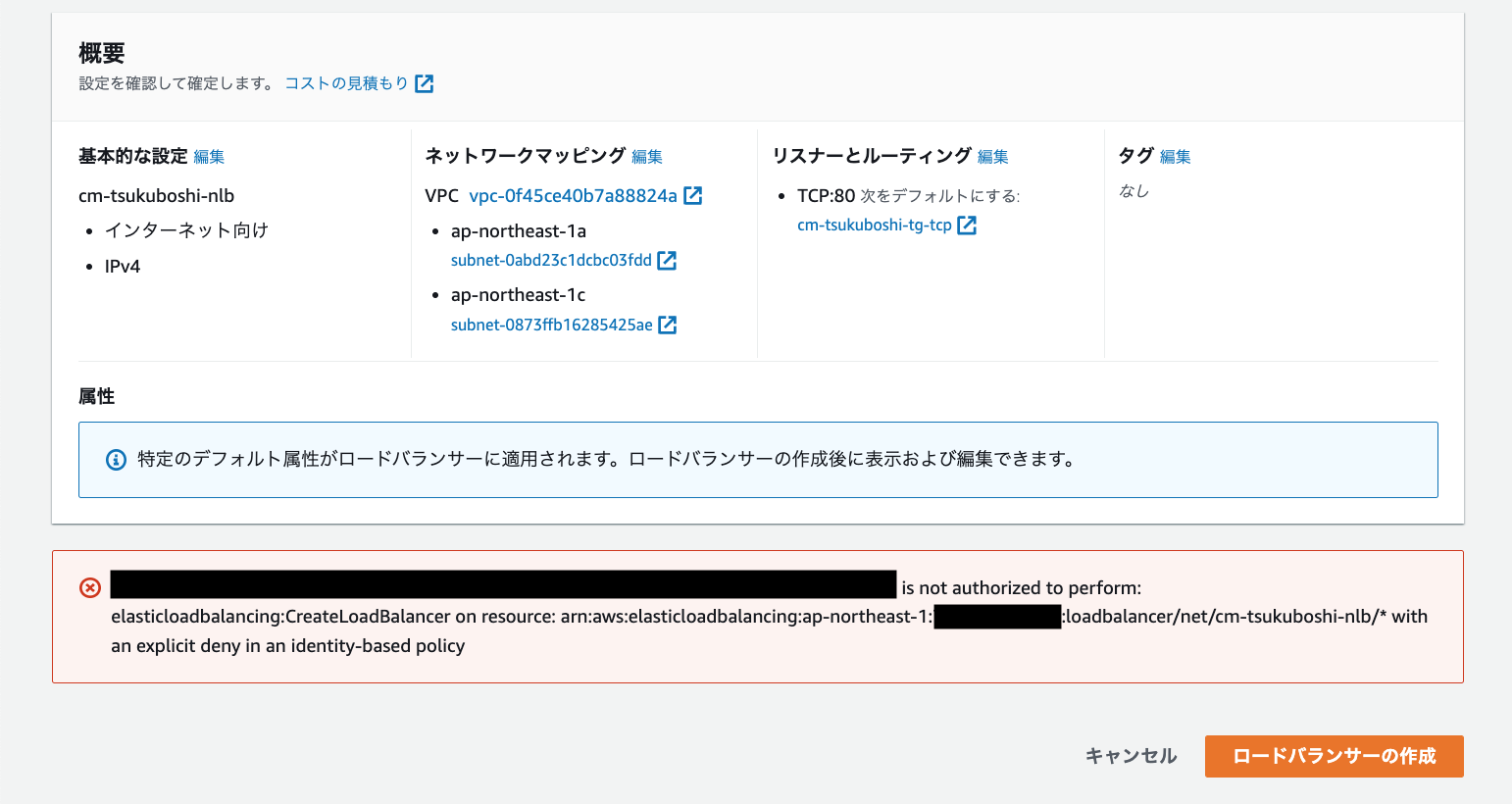
Task: Click the external link icon beside cm-tsukuboshi-tg-tcp
Action: 967,225
